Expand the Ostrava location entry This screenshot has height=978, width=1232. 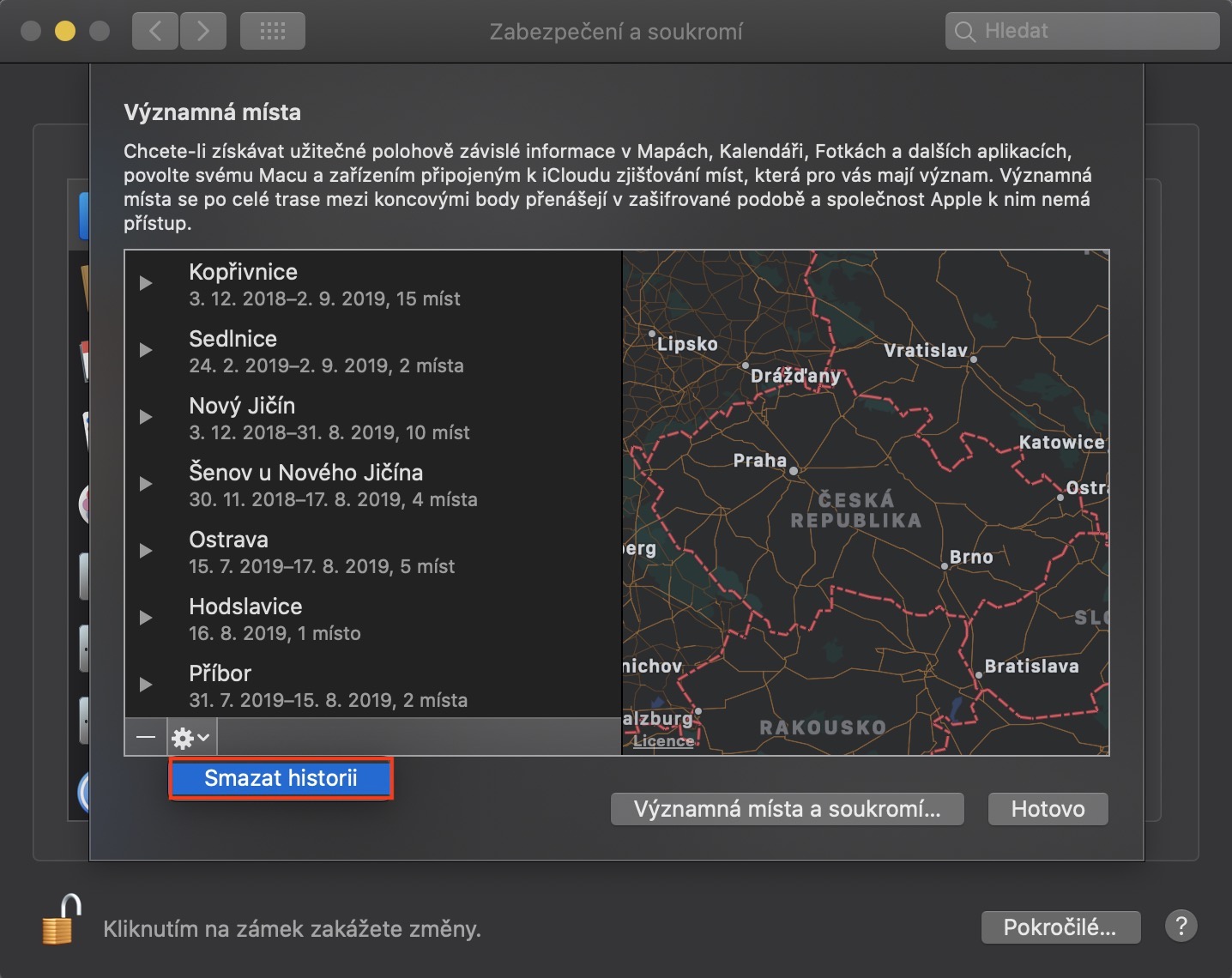click(146, 551)
